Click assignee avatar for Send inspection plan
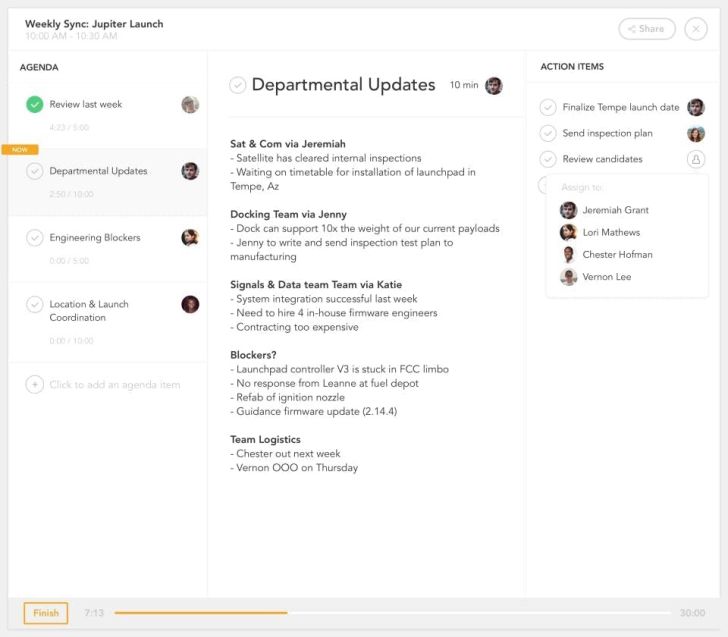728x637 pixels. coord(696,134)
